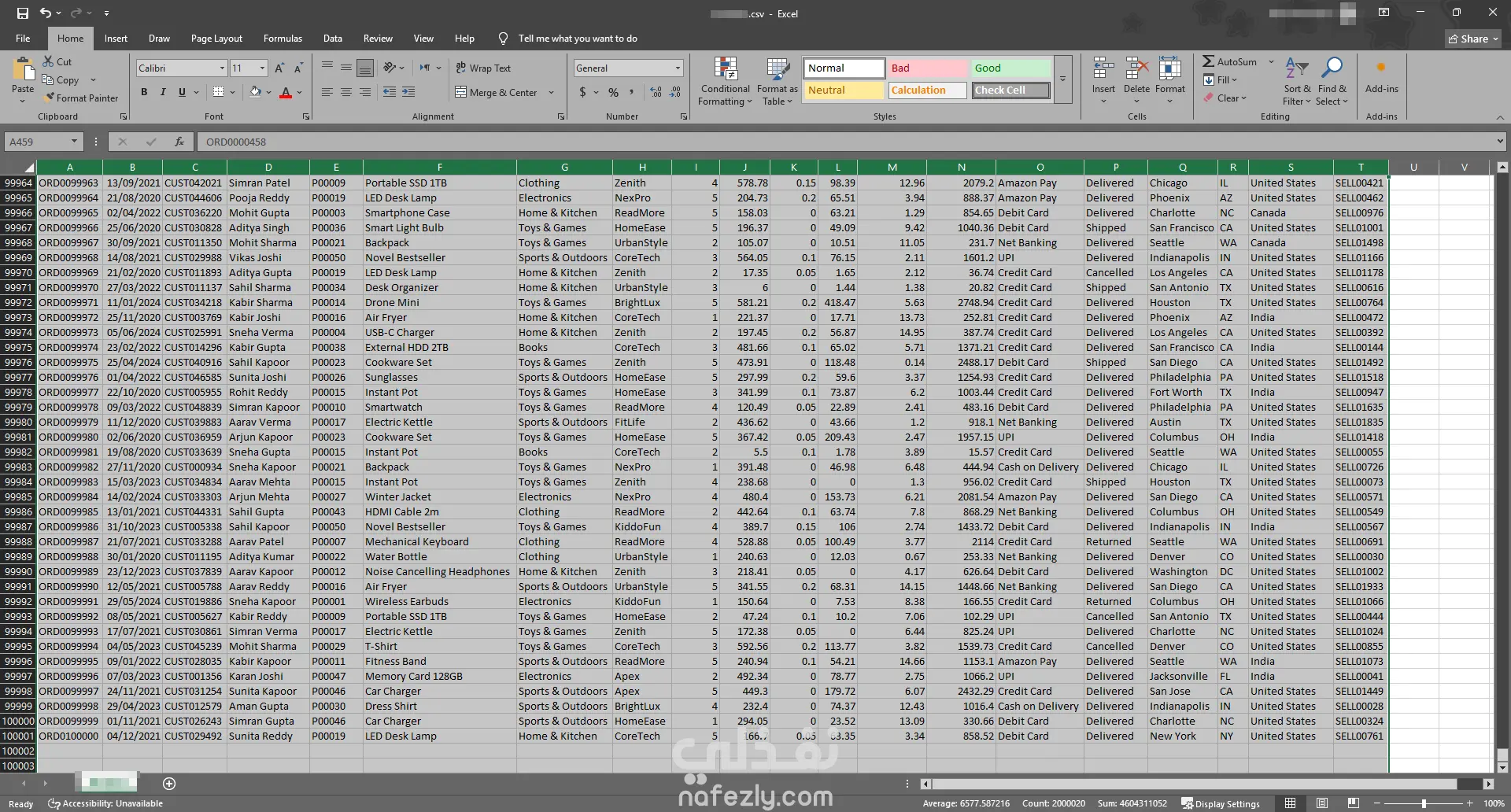The height and width of the screenshot is (812, 1511).
Task: Toggle underline formatting
Action: coord(182,92)
